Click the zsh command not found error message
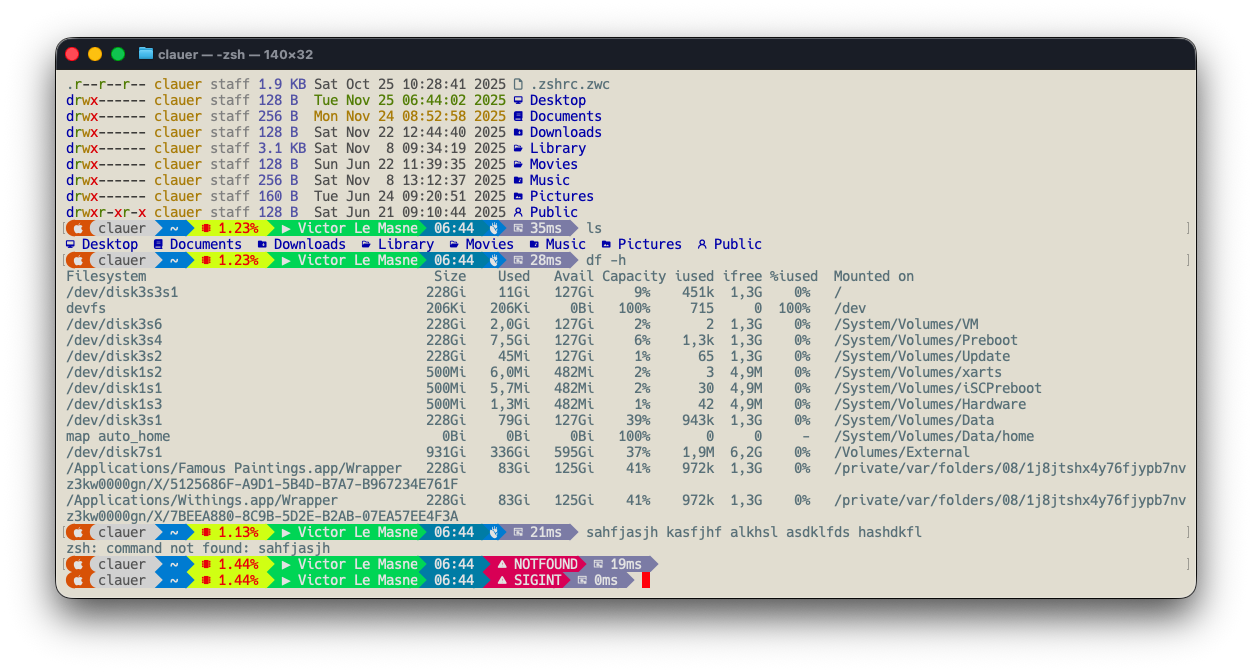 tap(198, 549)
